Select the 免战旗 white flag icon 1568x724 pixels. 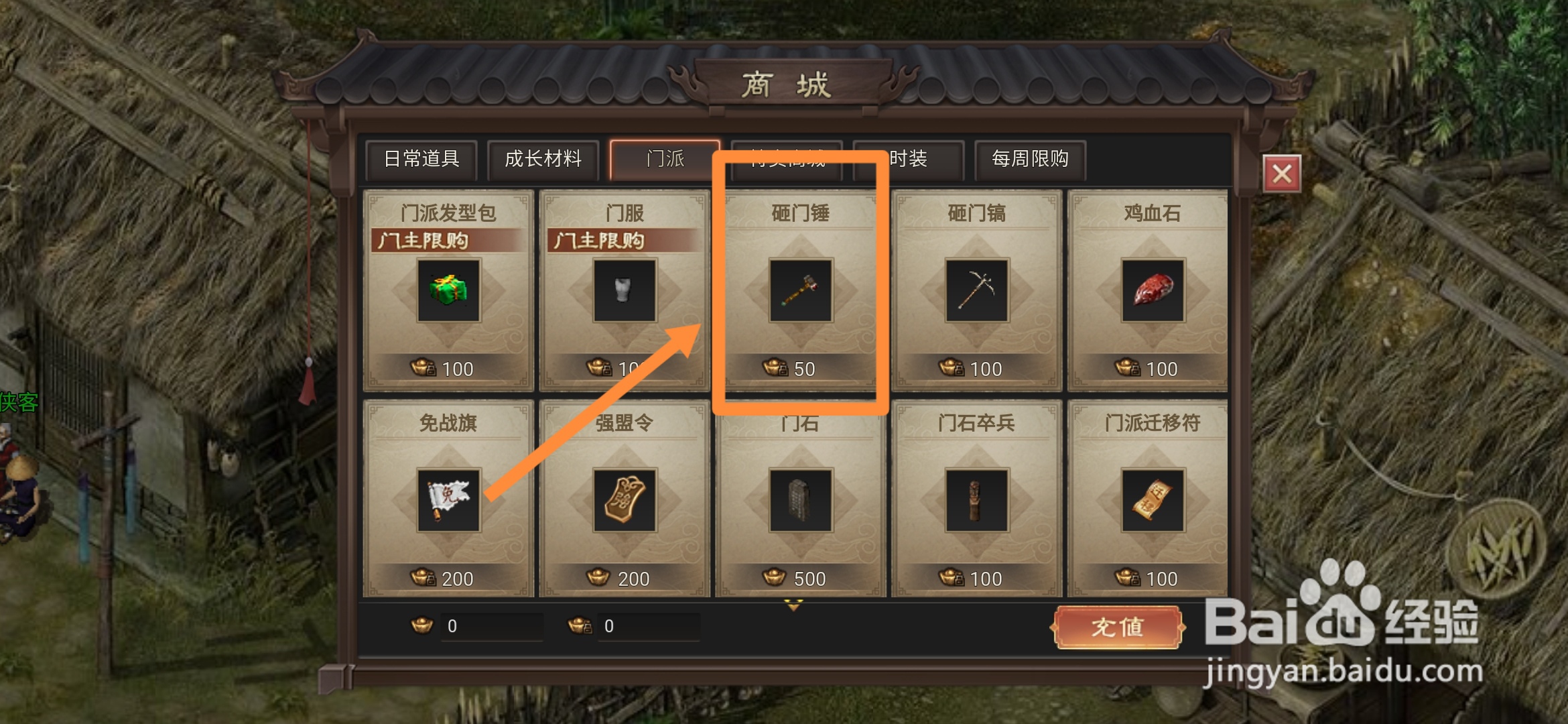coord(448,500)
